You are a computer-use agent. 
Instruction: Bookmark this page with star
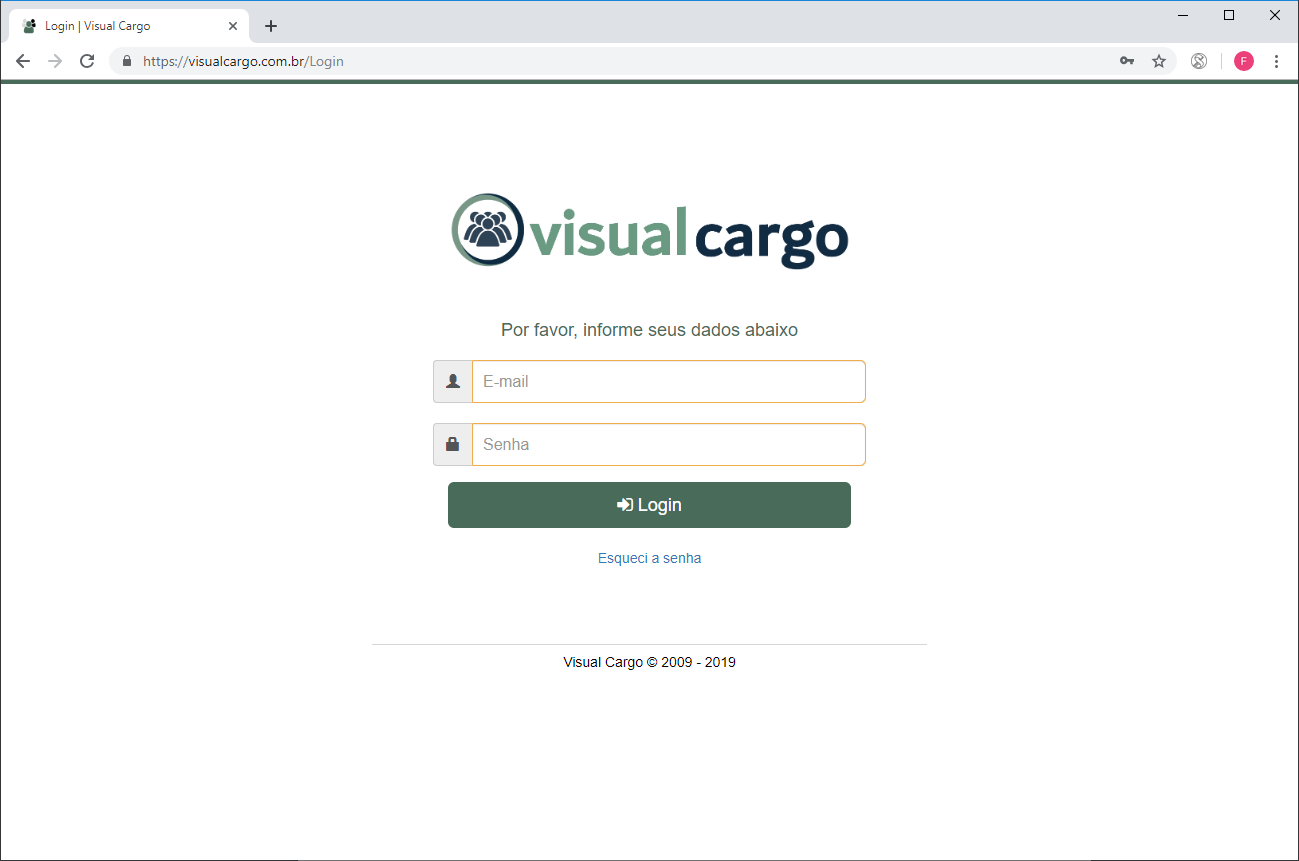point(1159,61)
